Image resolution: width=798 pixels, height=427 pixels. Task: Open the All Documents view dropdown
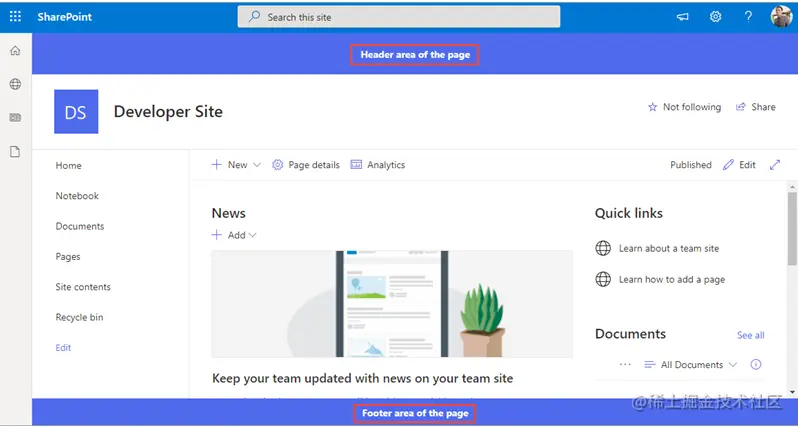[x=691, y=364]
